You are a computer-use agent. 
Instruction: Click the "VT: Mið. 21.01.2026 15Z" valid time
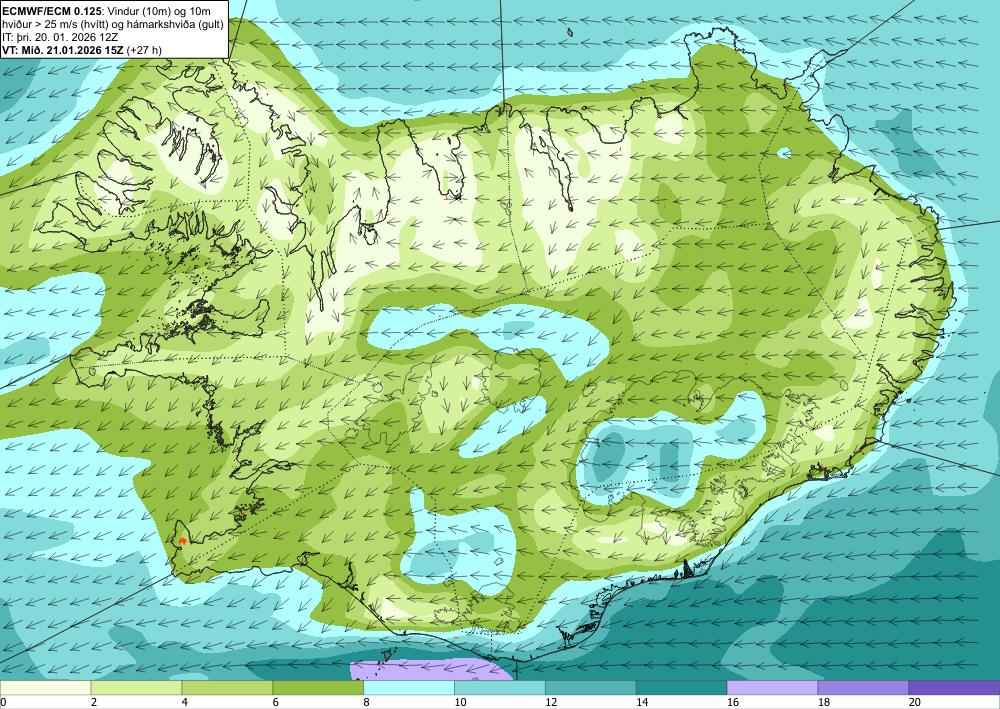(63, 50)
